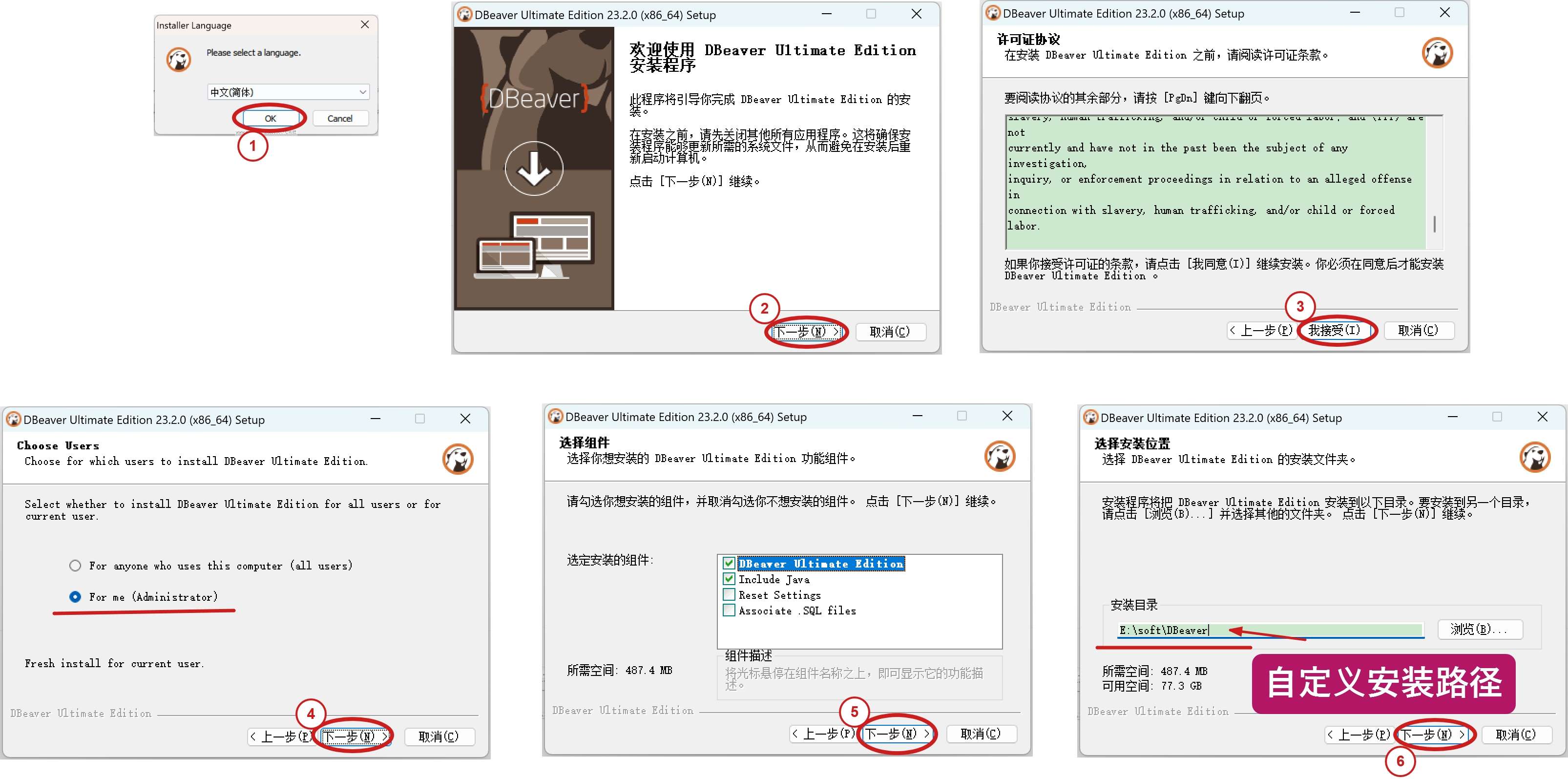Close the Choose Users window
This screenshot has height=779, width=1568.
465,419
